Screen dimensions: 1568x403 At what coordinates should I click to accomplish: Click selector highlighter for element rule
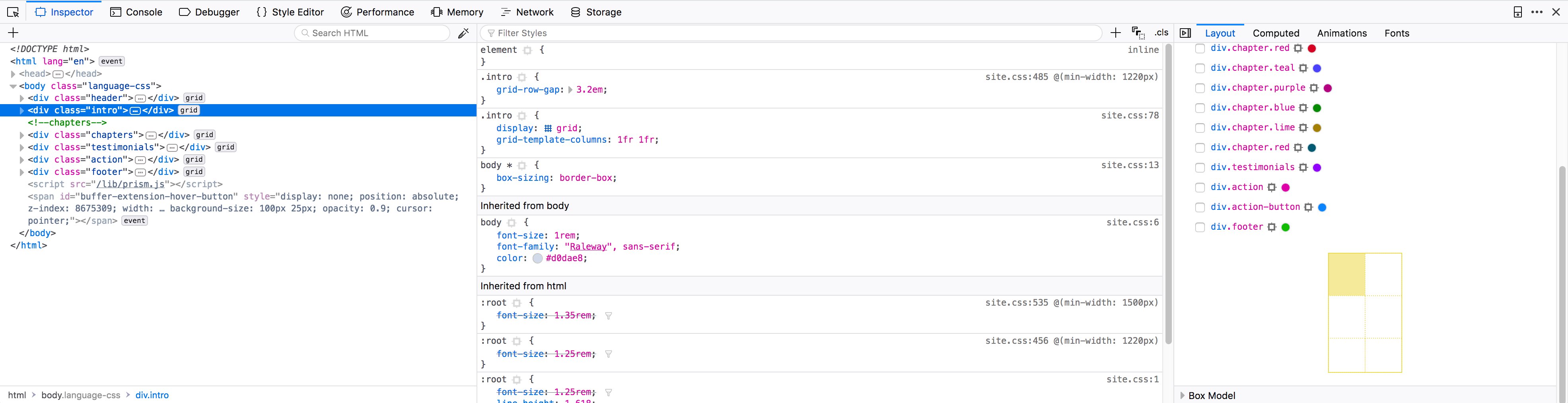click(527, 50)
